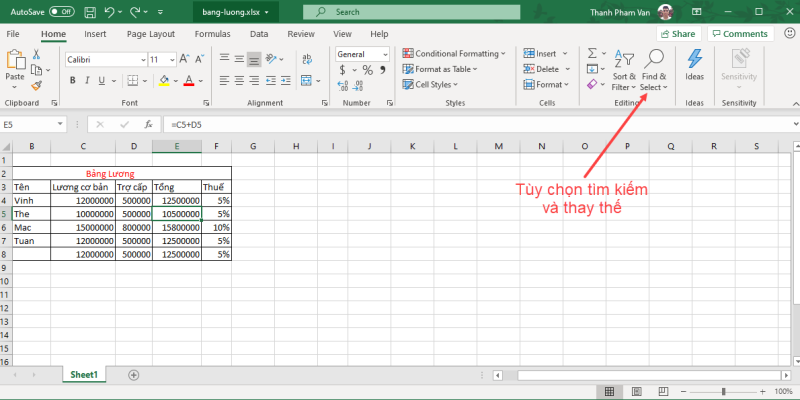
Task: Toggle Bold formatting
Action: click(73, 81)
